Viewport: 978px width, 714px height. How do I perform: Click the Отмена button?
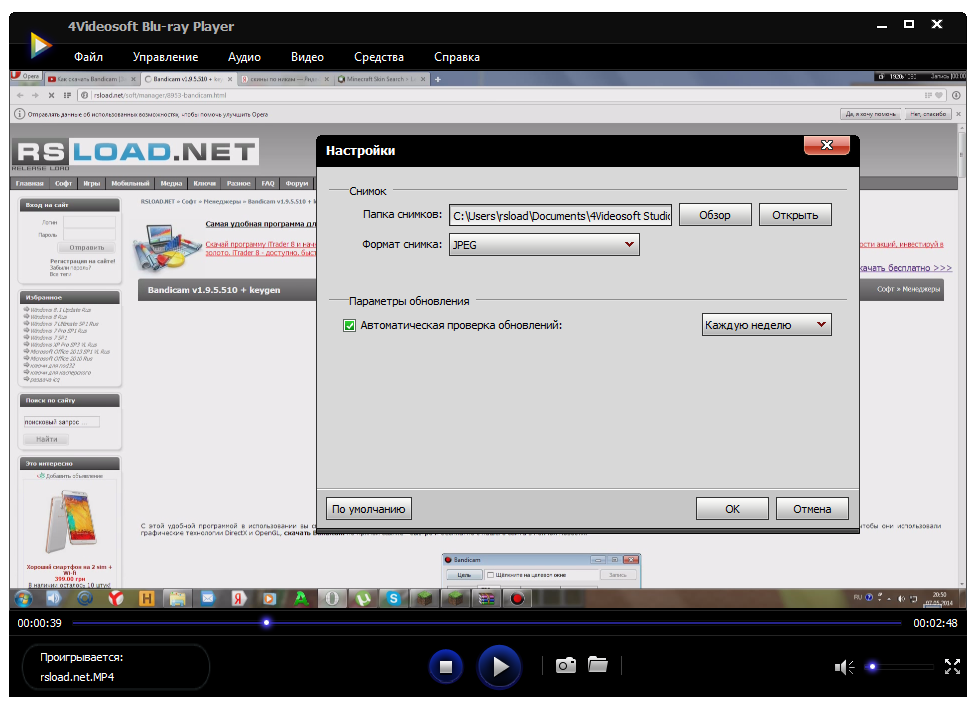pyautogui.click(x=812, y=509)
